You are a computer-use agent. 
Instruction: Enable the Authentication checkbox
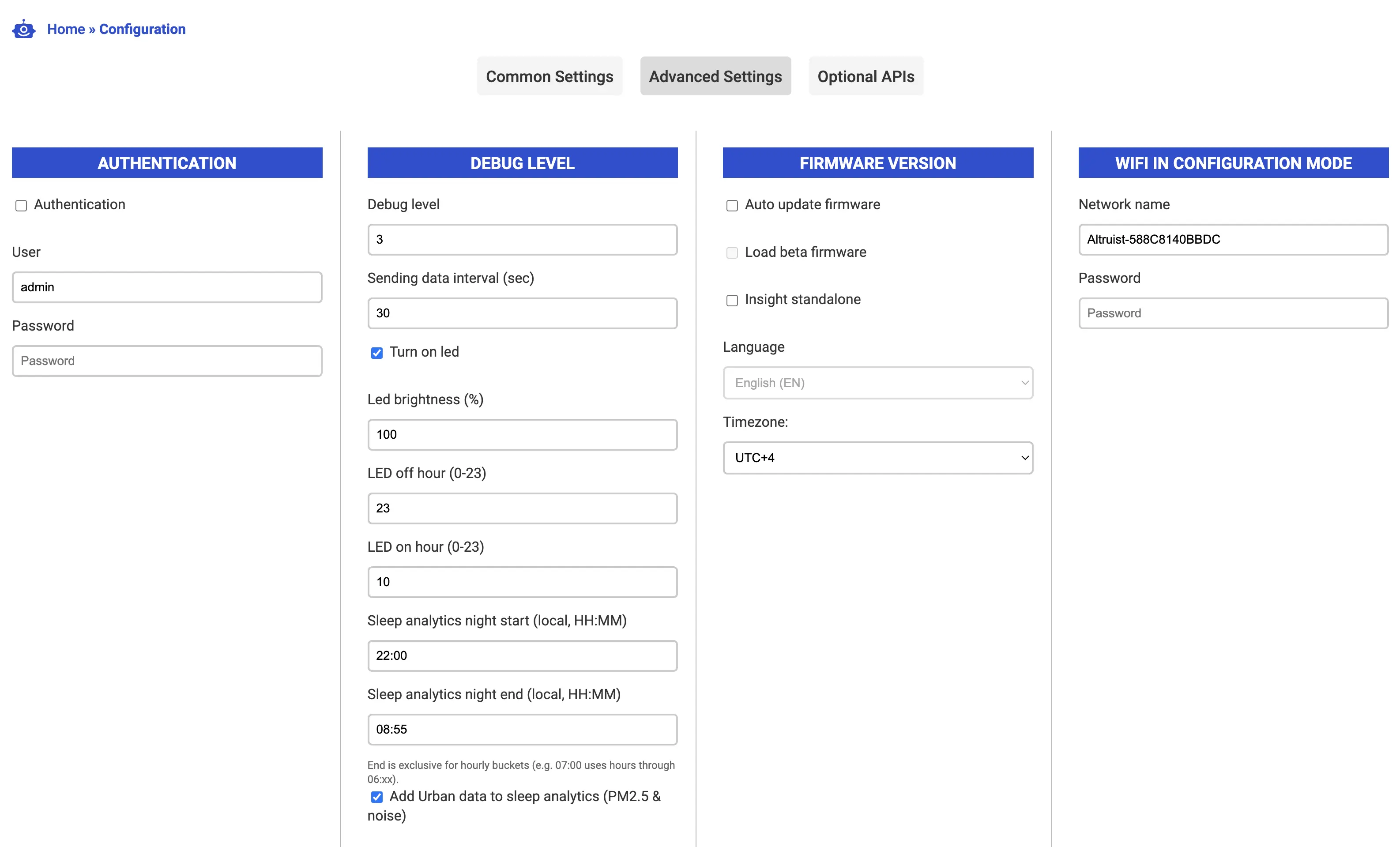point(21,206)
